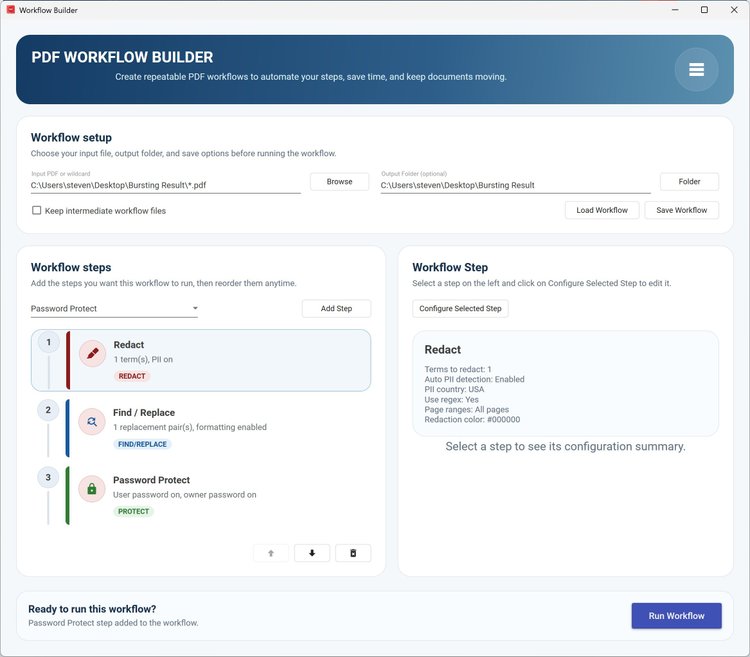Click the REDACT tag badge
Image resolution: width=750 pixels, height=657 pixels.
pyautogui.click(x=132, y=376)
